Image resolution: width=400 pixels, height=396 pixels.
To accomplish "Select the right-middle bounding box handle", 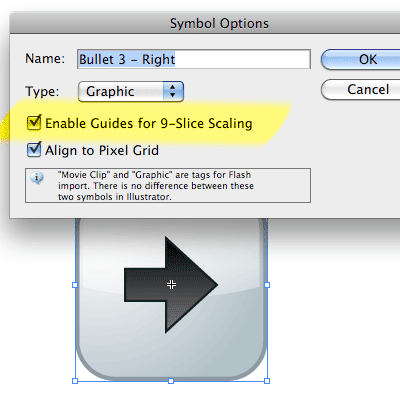I will pyautogui.click(x=267, y=285).
